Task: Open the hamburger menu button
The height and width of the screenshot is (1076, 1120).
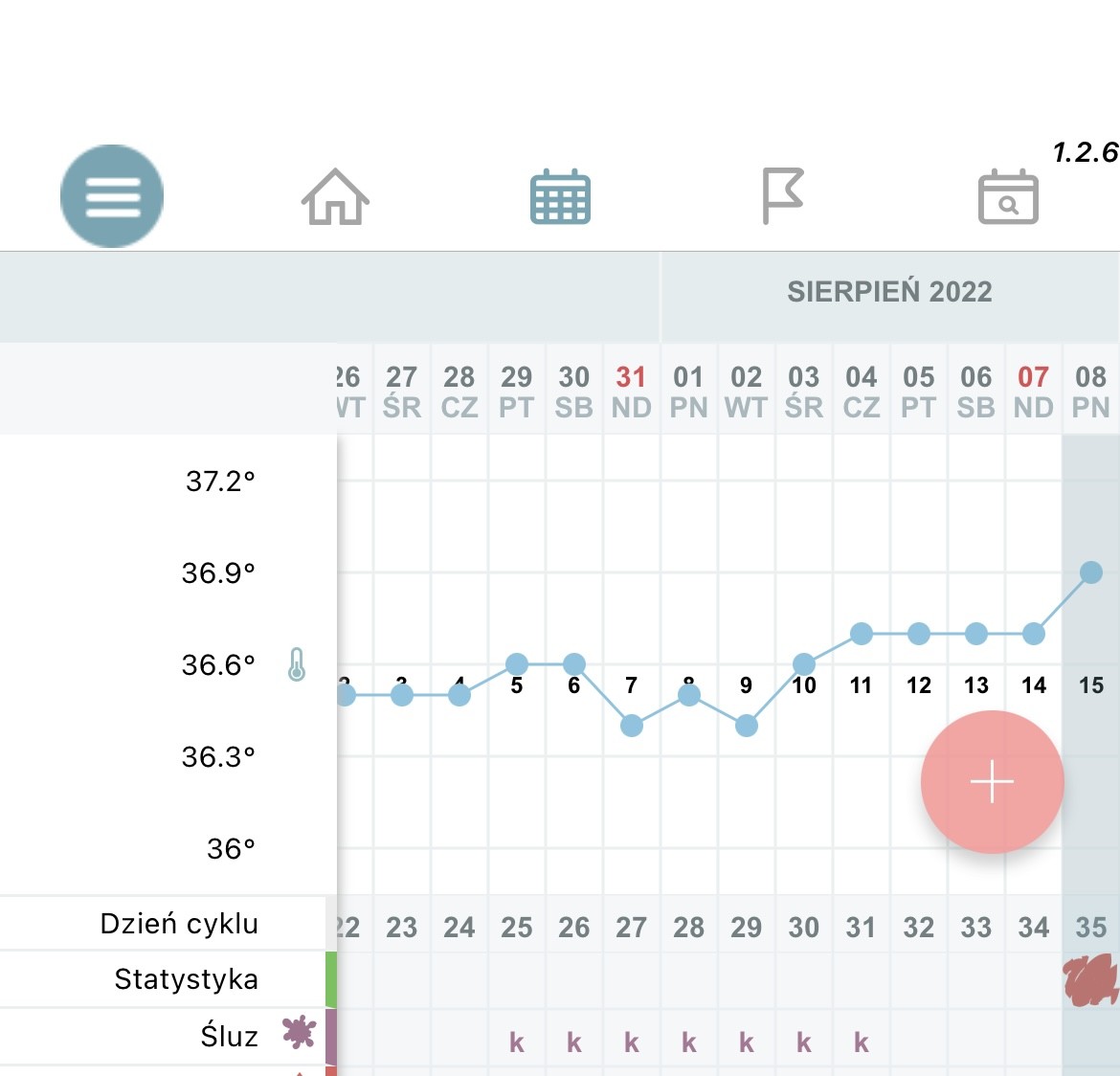Action: coord(112,196)
